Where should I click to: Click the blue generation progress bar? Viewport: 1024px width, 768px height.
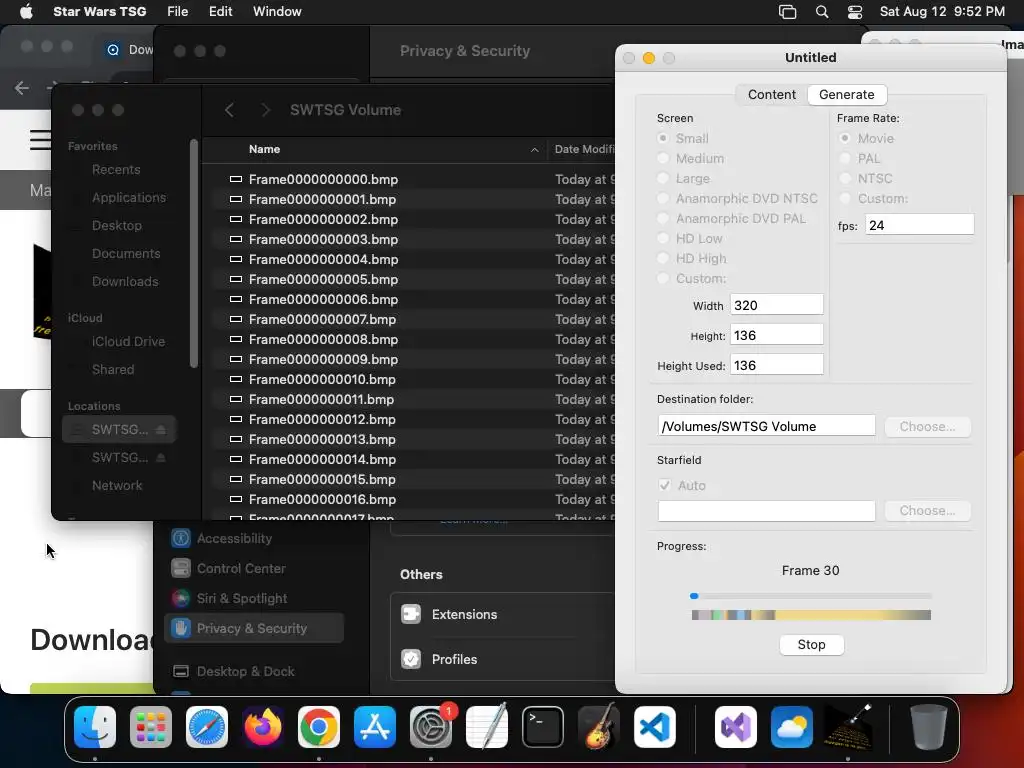click(x=810, y=596)
